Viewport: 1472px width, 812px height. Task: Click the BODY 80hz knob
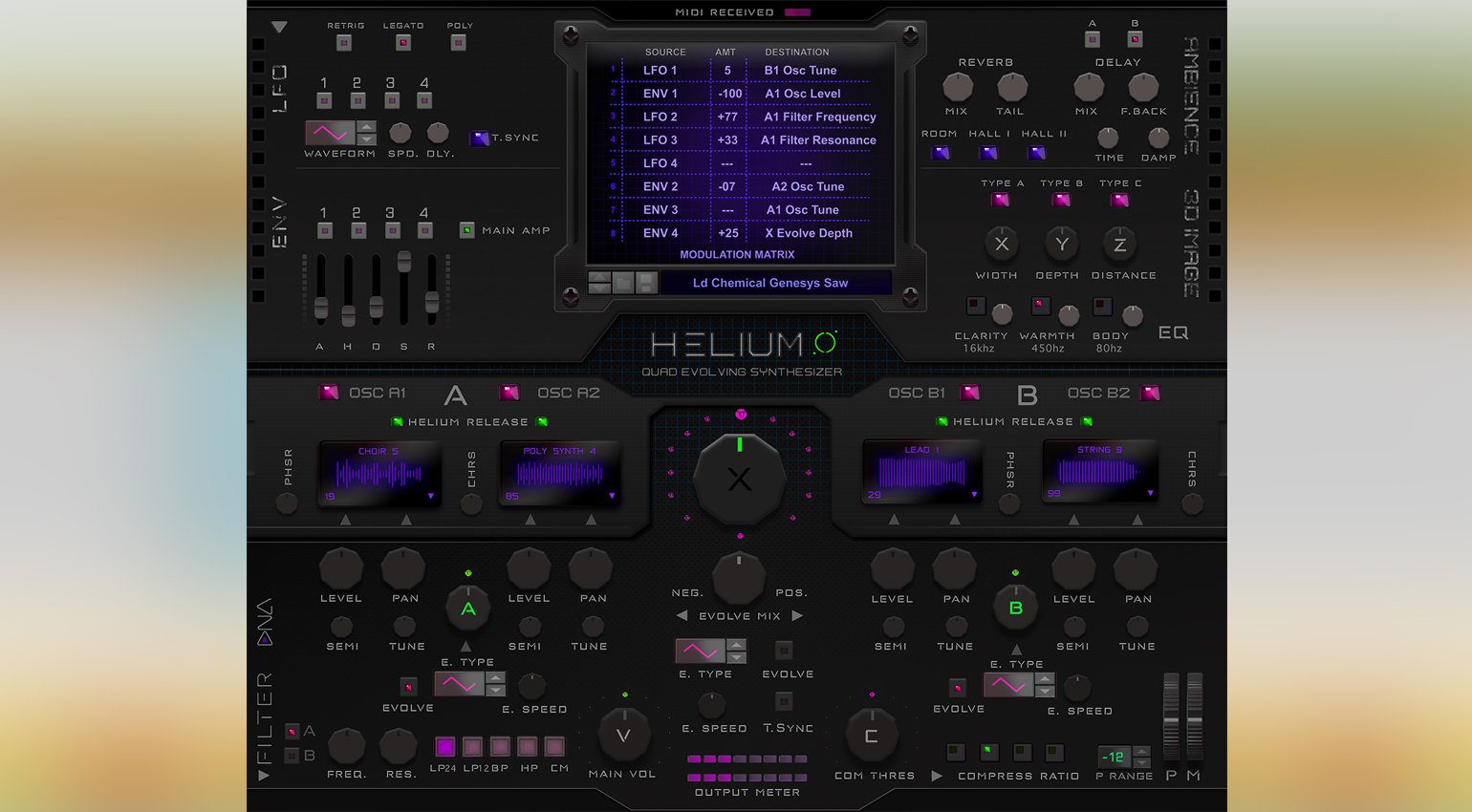click(x=1133, y=314)
